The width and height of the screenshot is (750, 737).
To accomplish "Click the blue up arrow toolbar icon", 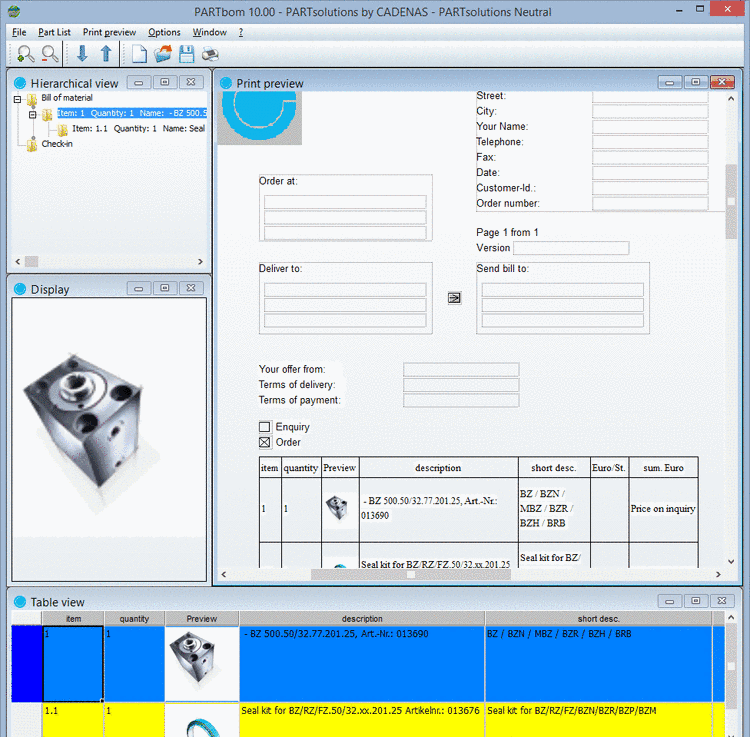I will point(106,54).
